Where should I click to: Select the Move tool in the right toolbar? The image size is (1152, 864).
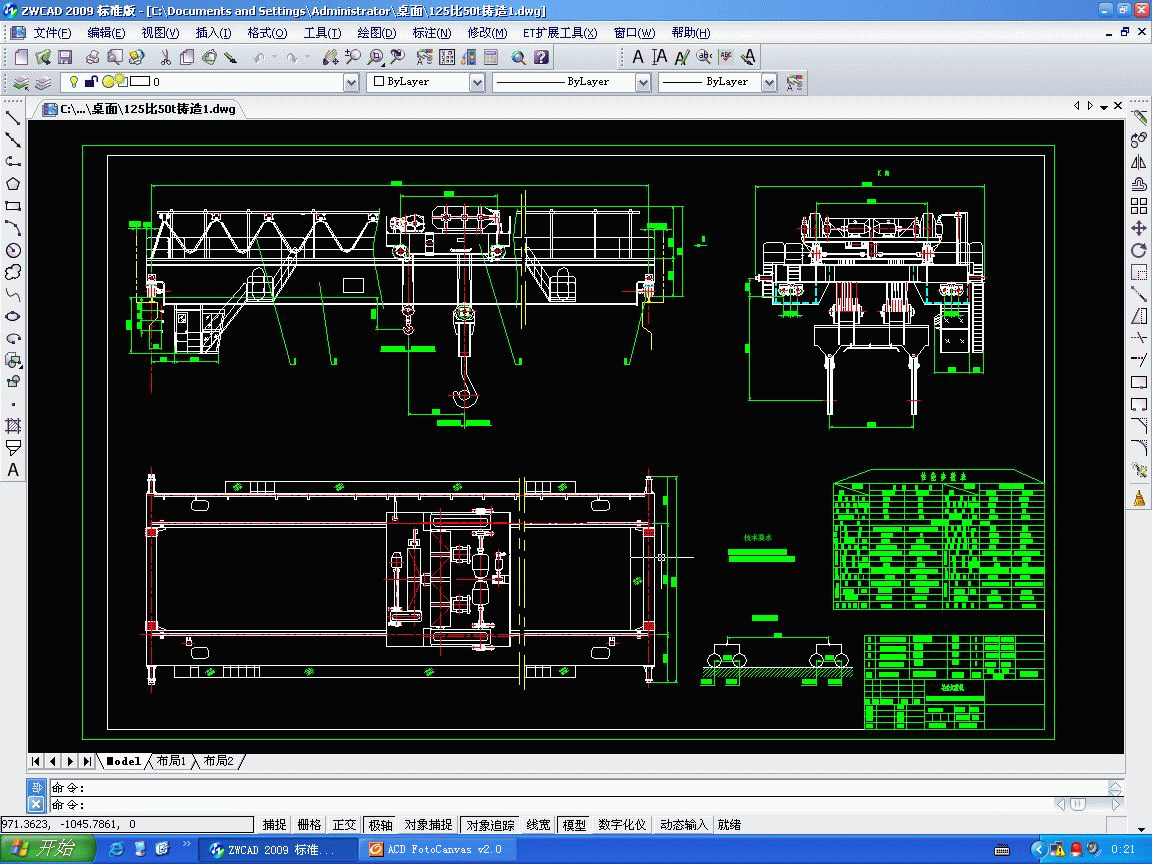pyautogui.click(x=1138, y=228)
